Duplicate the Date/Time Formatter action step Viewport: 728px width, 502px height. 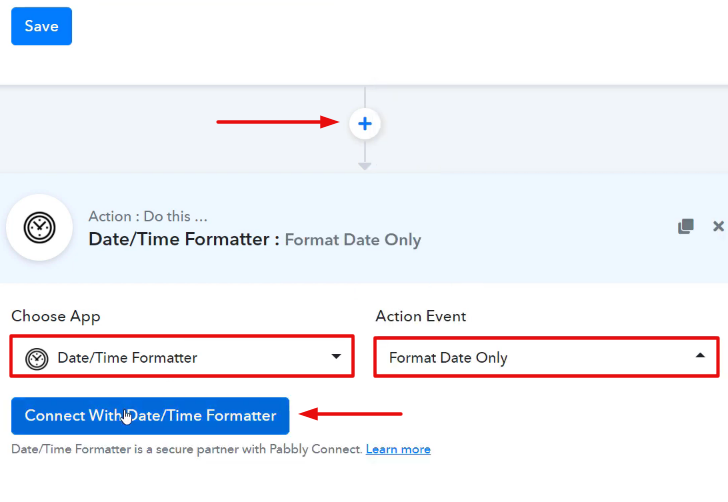686,226
